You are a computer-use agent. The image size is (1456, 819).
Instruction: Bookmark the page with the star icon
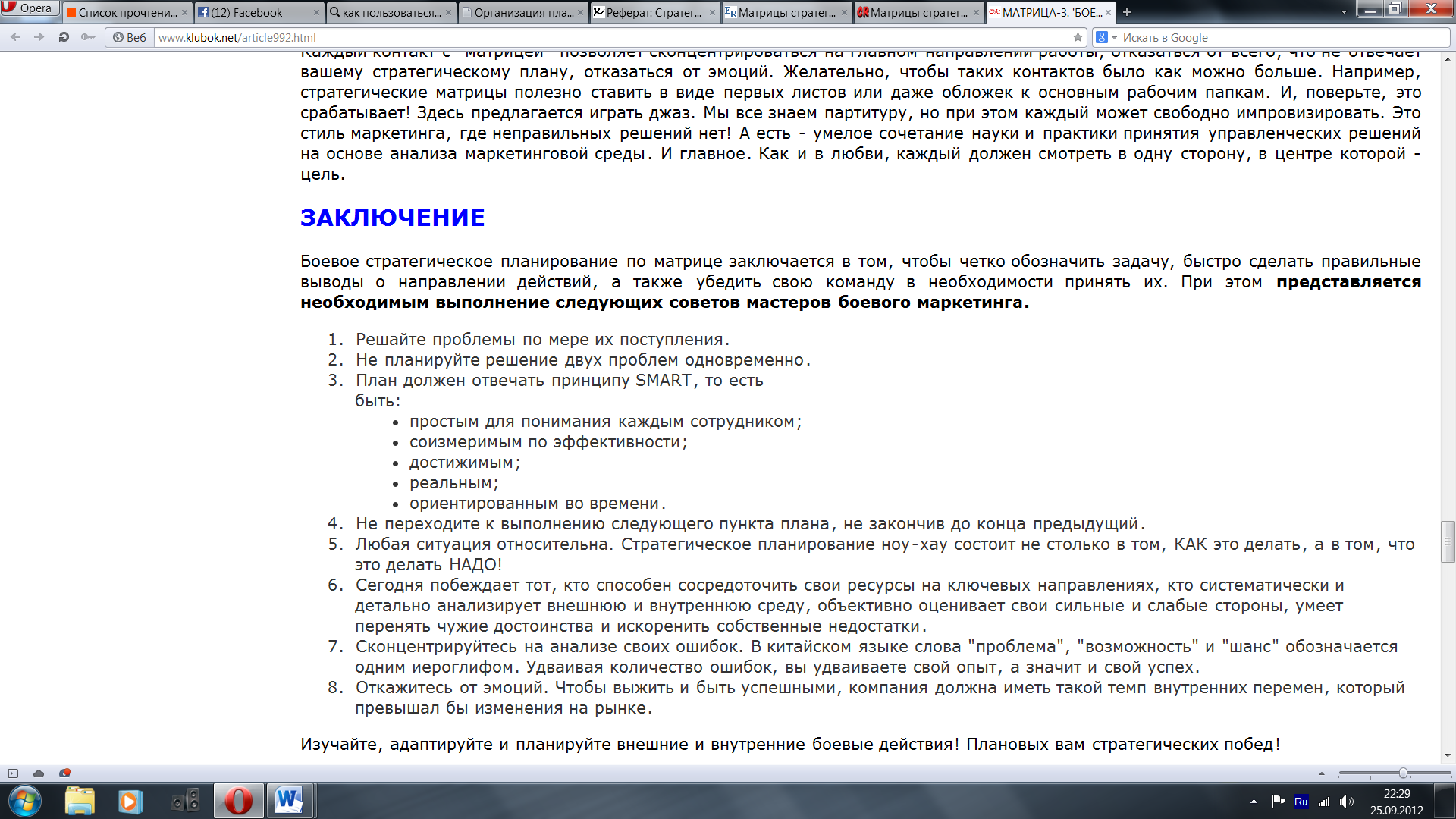coord(1078,37)
